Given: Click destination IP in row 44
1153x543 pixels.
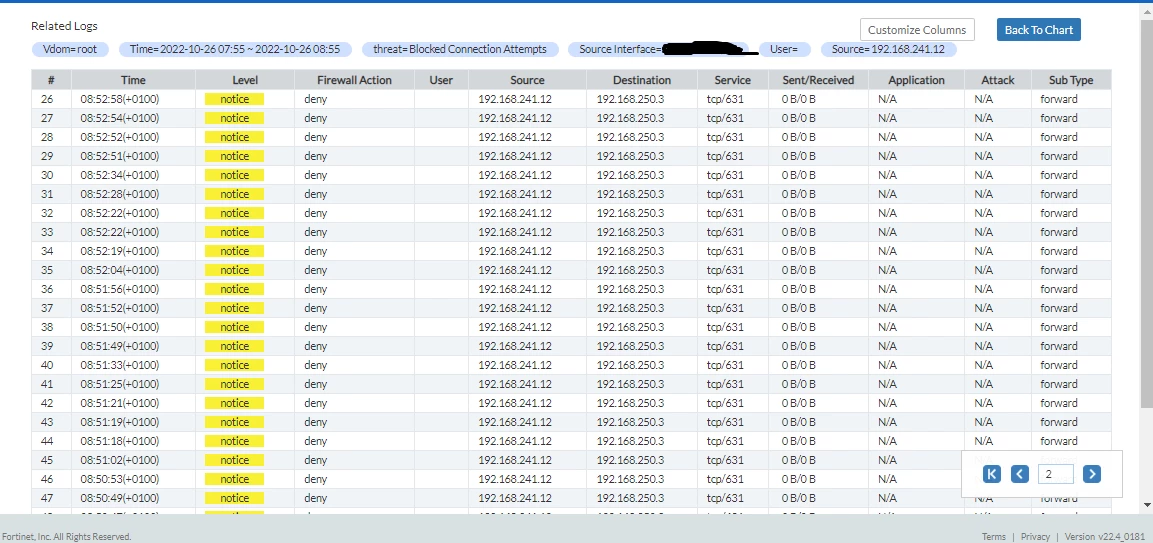Looking at the screenshot, I should [x=630, y=441].
